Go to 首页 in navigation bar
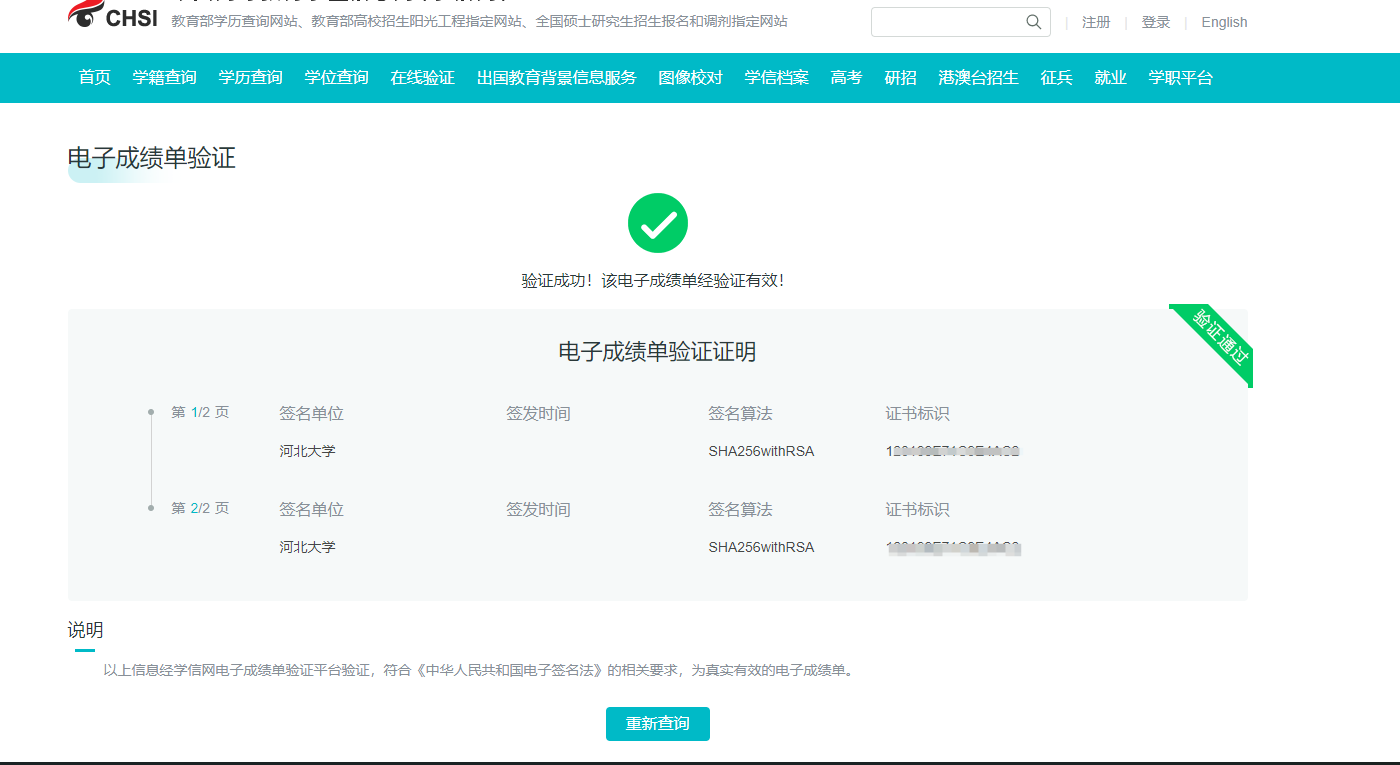Viewport: 1400px width, 765px height. pos(95,78)
